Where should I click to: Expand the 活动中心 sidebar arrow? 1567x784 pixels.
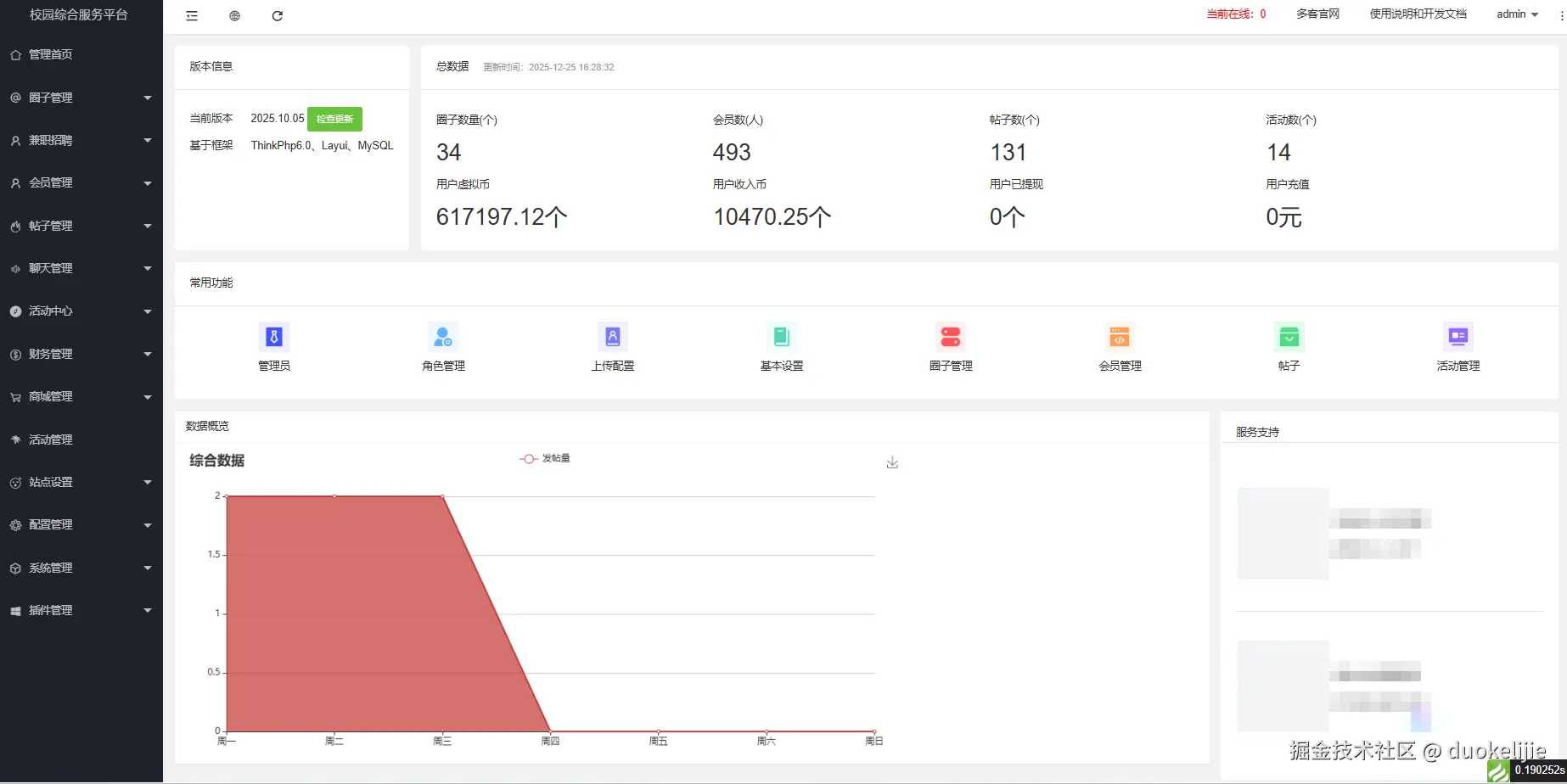tap(148, 311)
